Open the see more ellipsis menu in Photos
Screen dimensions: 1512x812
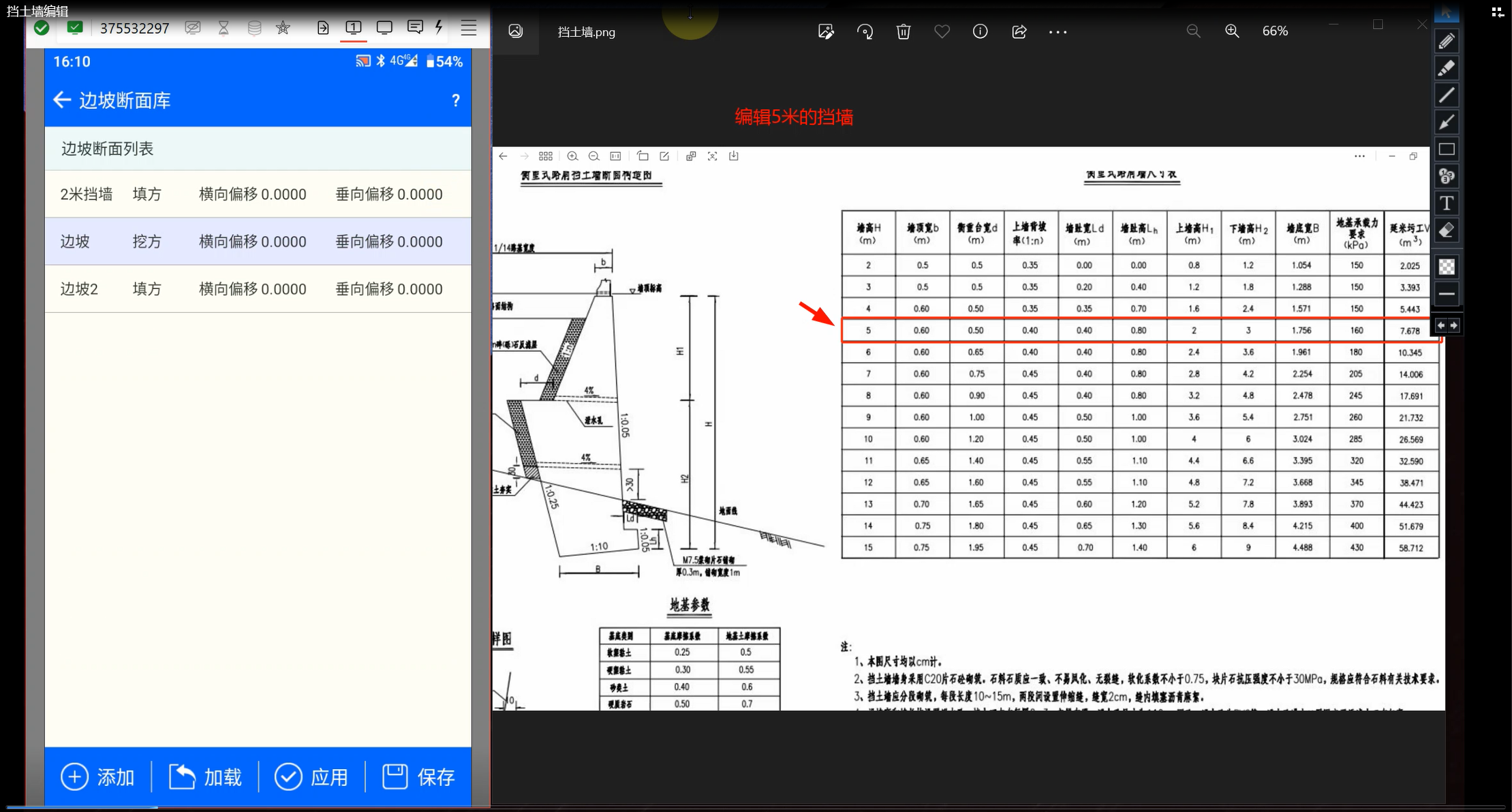1058,32
